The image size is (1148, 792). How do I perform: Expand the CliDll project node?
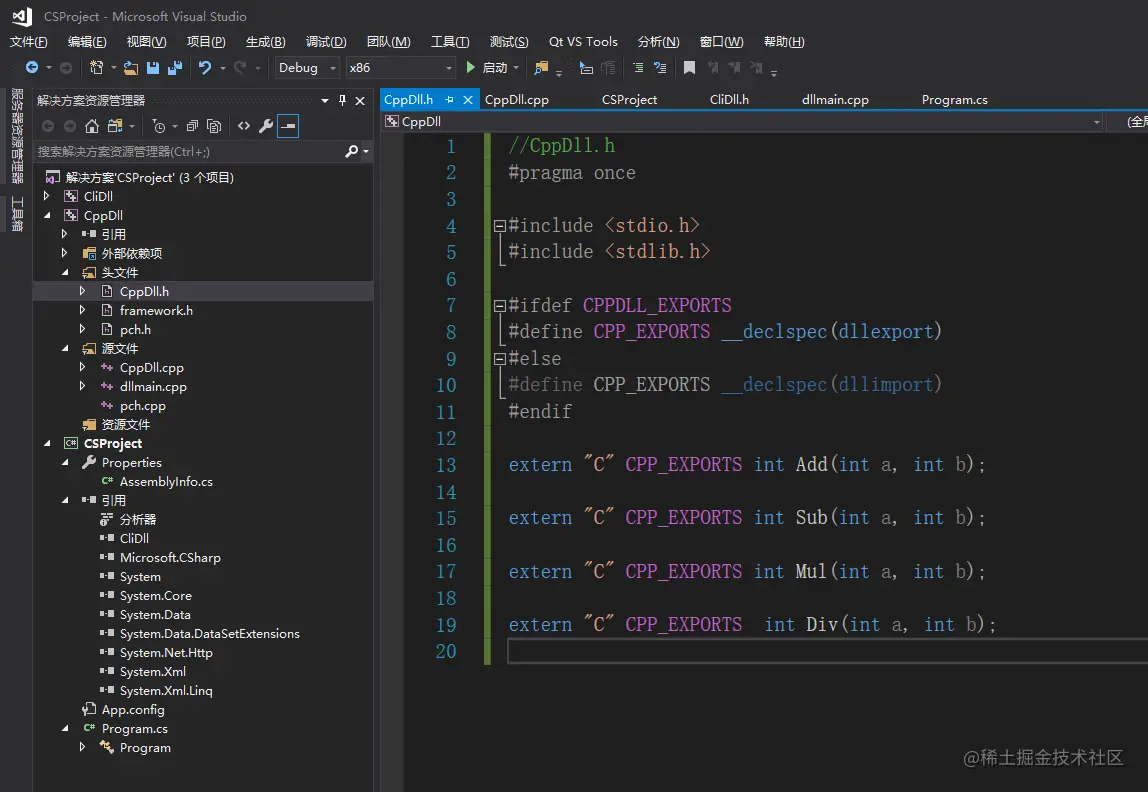47,197
